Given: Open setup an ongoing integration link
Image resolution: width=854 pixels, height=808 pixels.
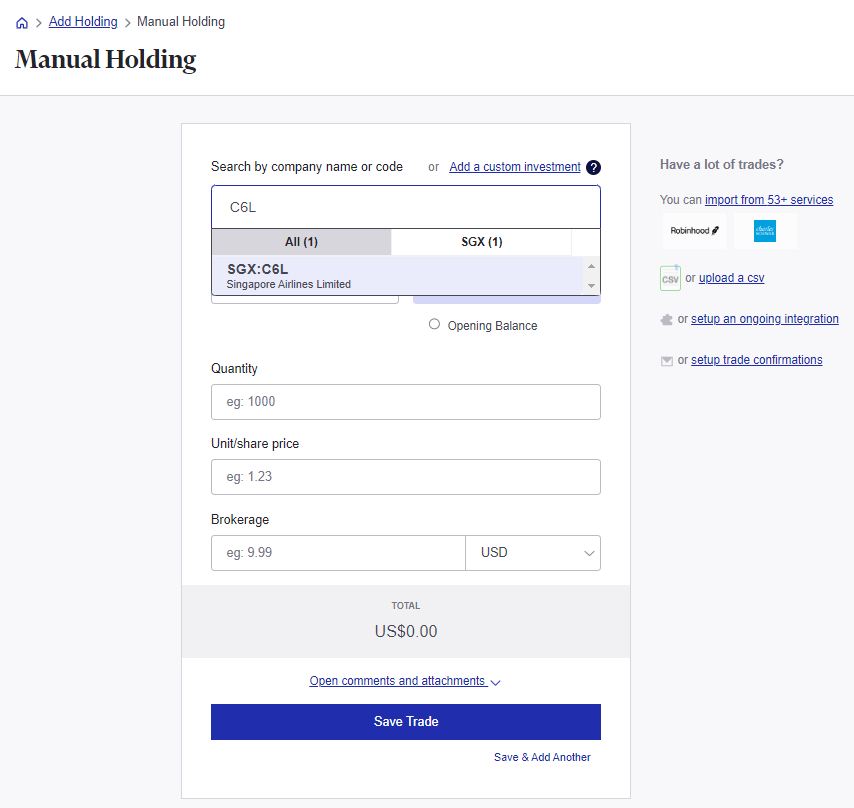Looking at the screenshot, I should click(765, 319).
